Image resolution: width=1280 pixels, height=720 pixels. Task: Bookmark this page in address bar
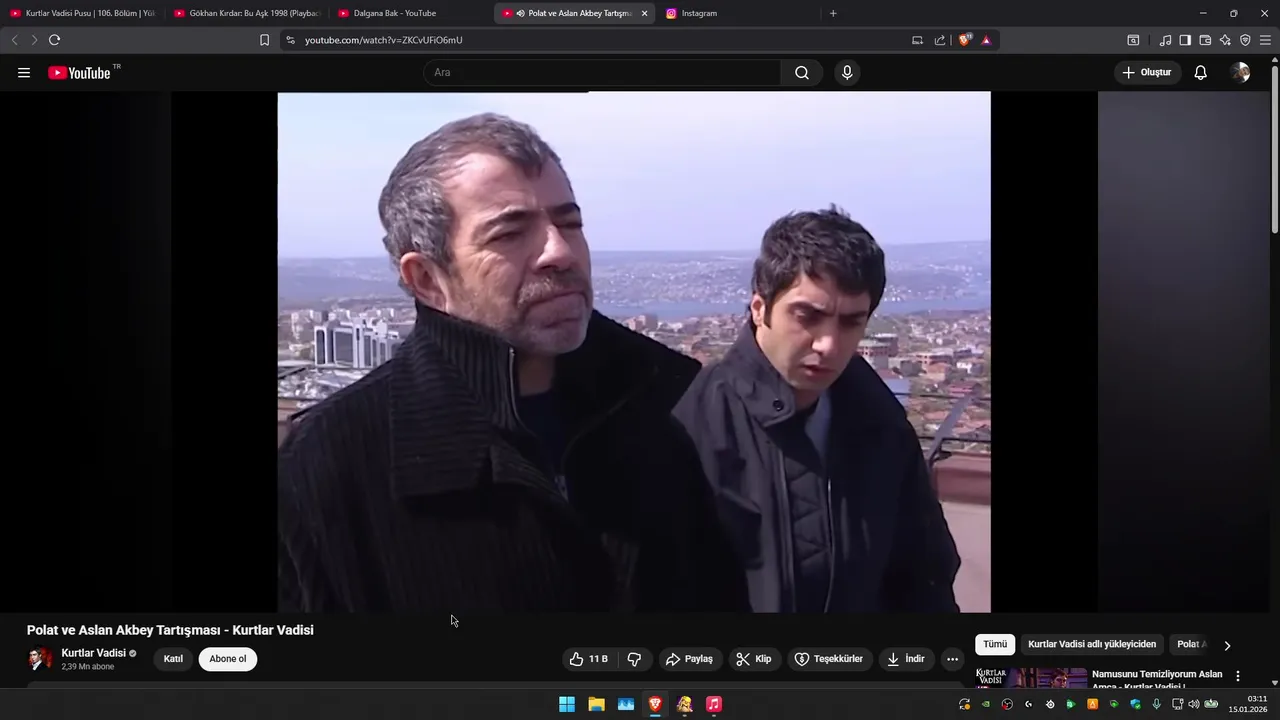click(264, 40)
